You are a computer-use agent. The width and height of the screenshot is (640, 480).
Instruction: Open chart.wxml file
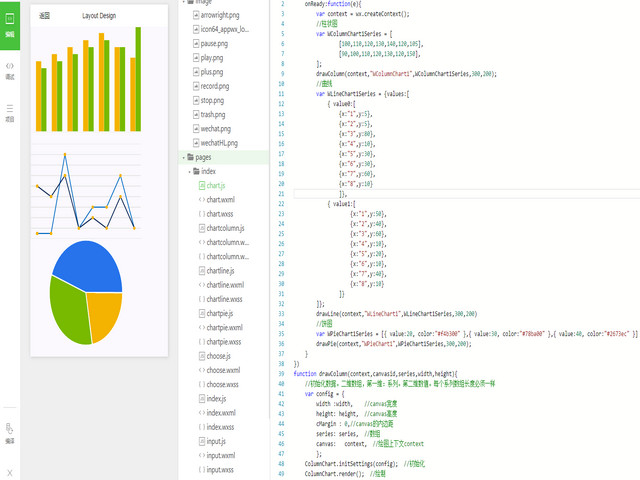[217, 200]
